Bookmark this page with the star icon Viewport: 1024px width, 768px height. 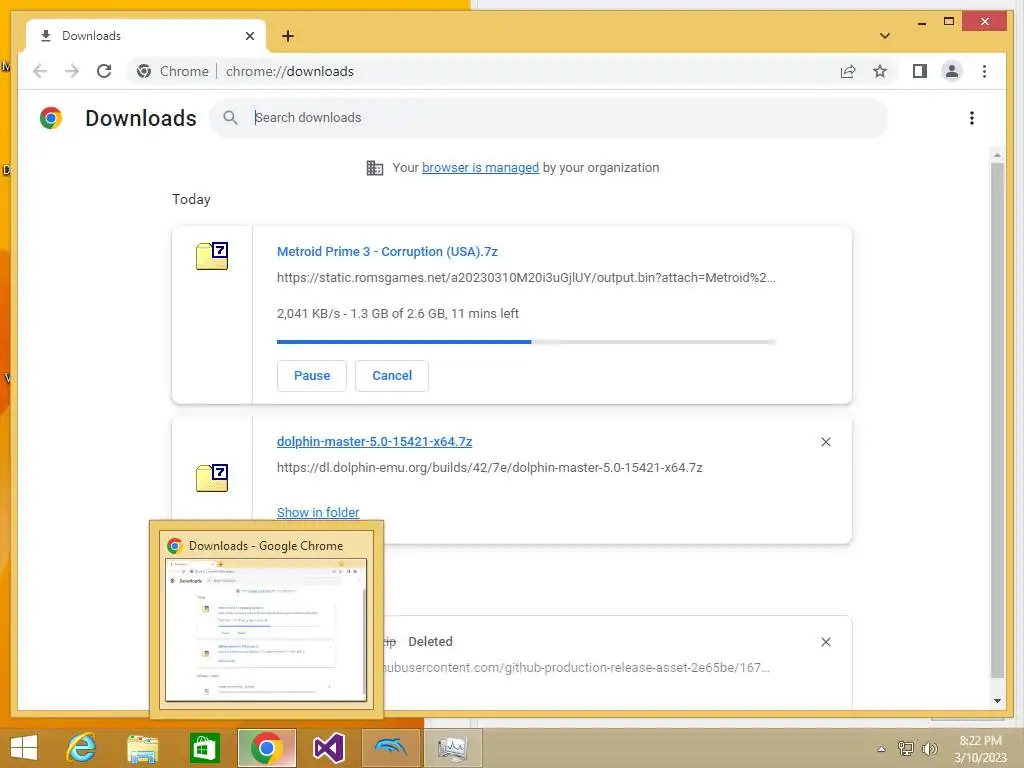tap(880, 71)
